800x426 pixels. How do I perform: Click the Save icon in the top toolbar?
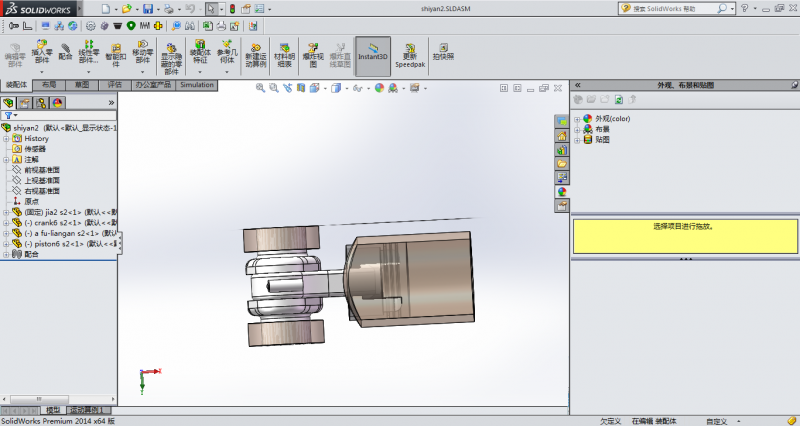pyautogui.click(x=146, y=9)
